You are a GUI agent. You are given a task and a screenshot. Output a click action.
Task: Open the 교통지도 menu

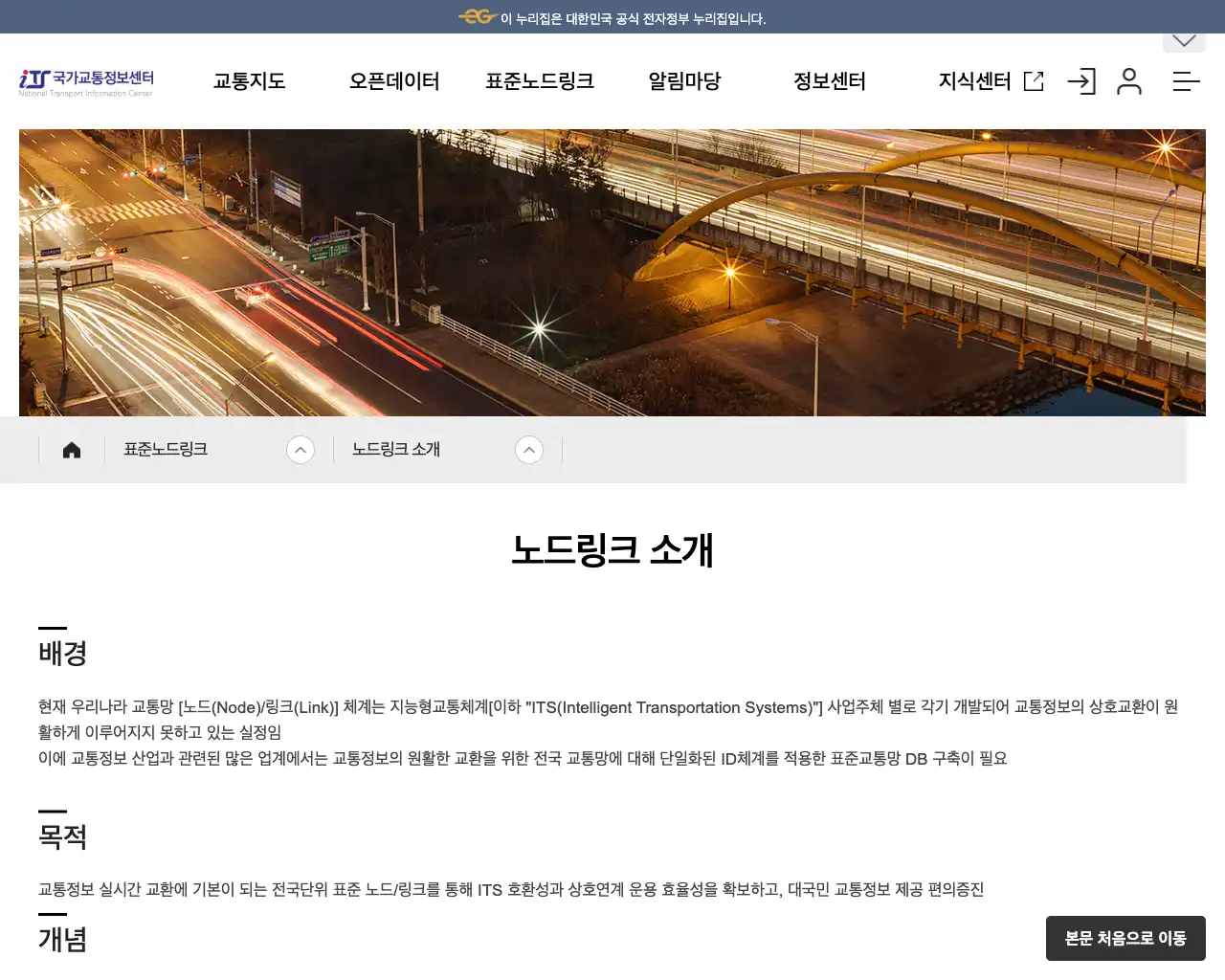(x=249, y=81)
